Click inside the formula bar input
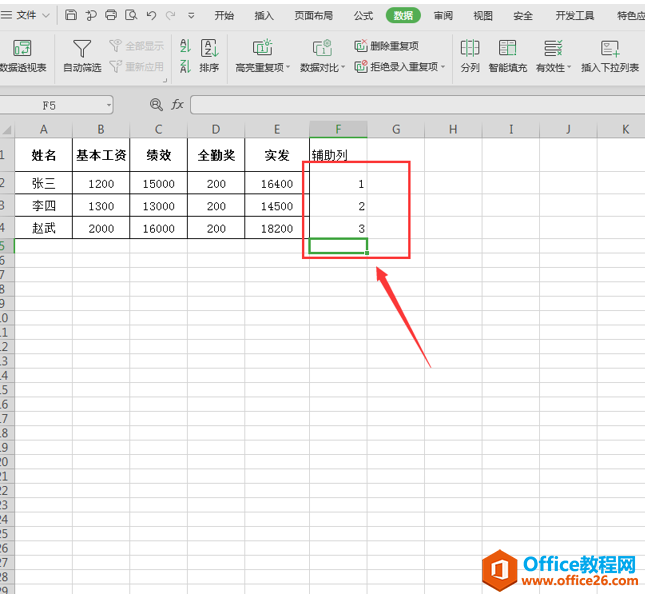 pos(417,105)
